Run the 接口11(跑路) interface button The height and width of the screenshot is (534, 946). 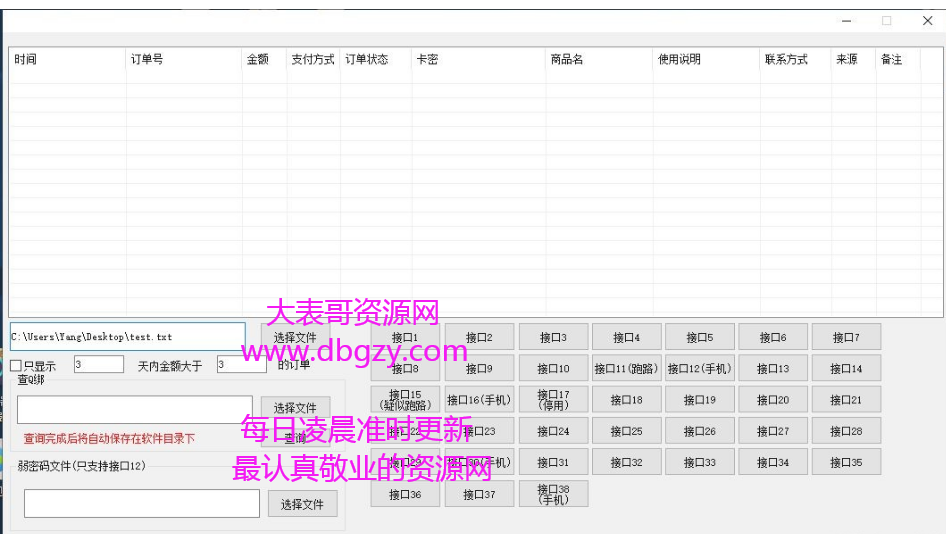tap(626, 369)
